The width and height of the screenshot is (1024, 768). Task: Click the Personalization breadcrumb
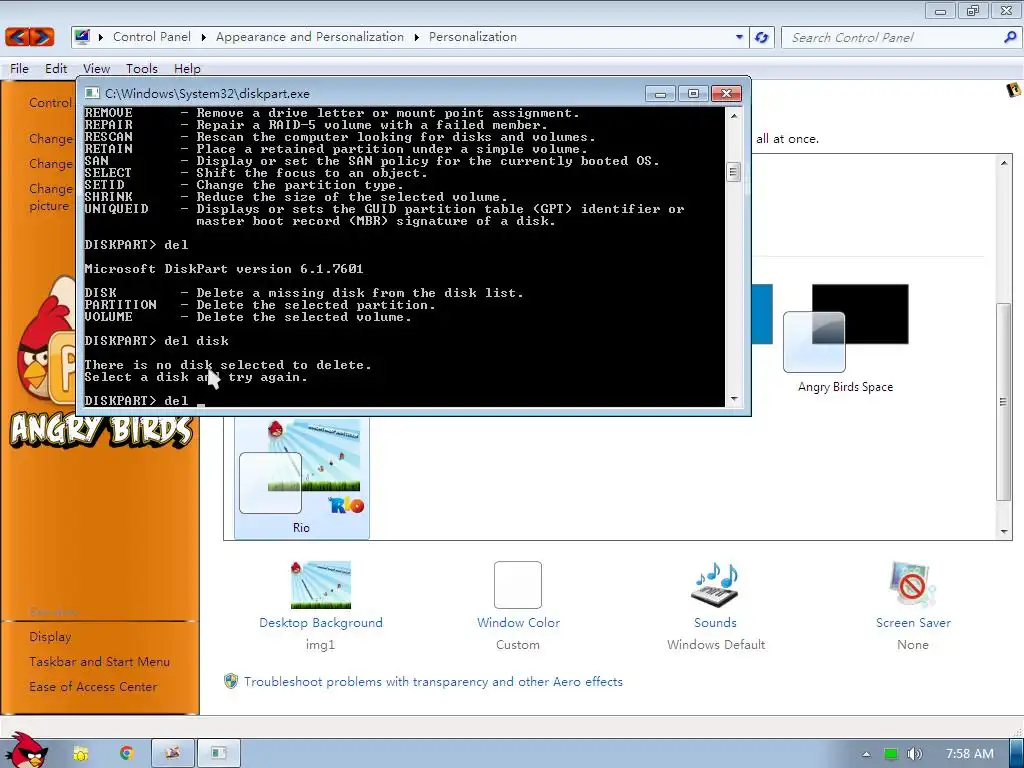473,37
